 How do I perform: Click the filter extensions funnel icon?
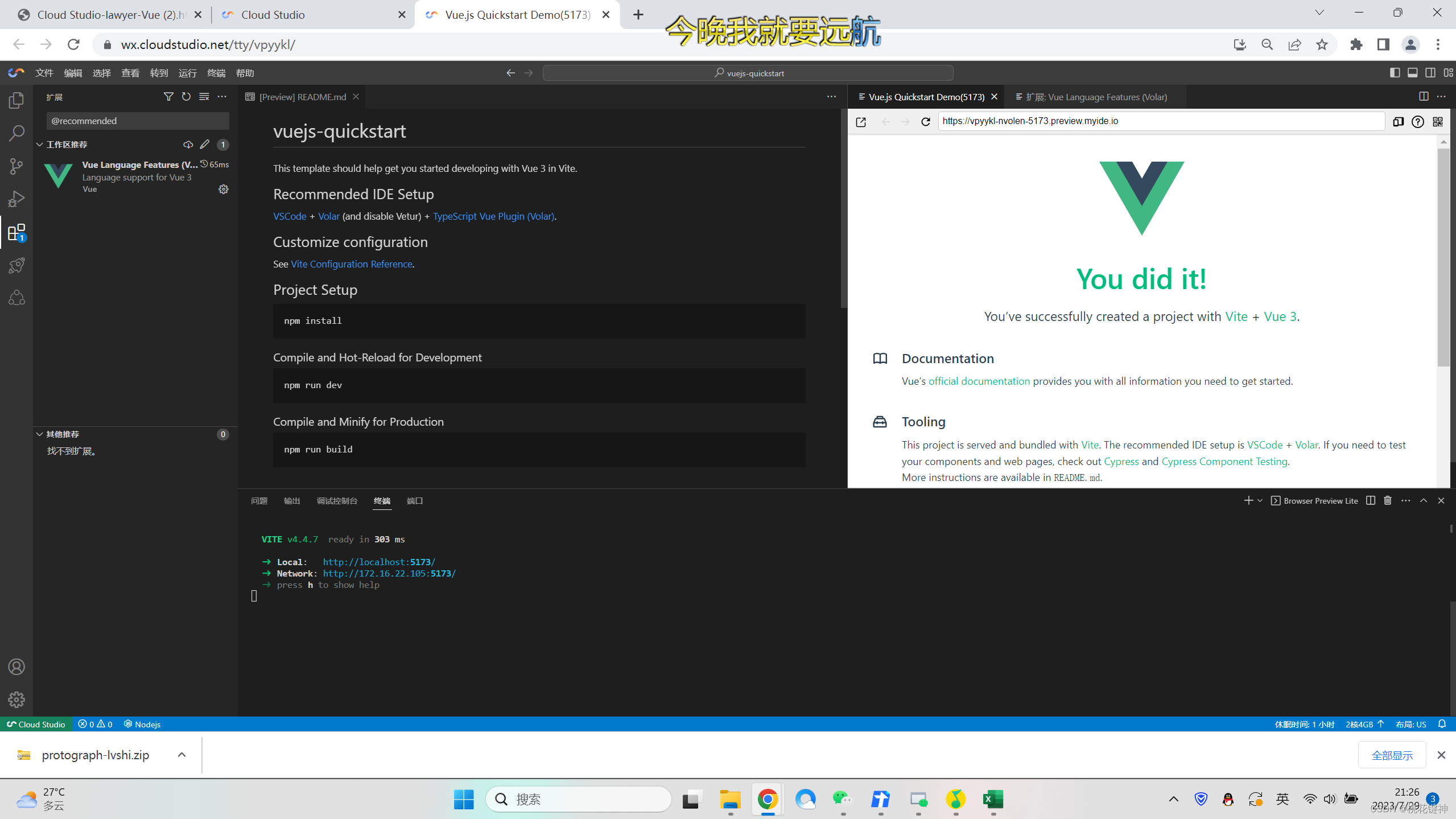[168, 97]
